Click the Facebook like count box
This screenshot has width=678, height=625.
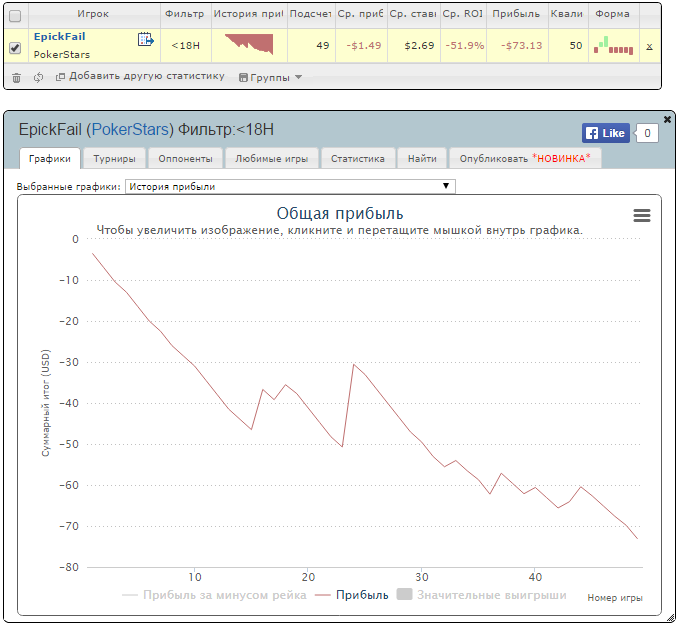coord(647,133)
